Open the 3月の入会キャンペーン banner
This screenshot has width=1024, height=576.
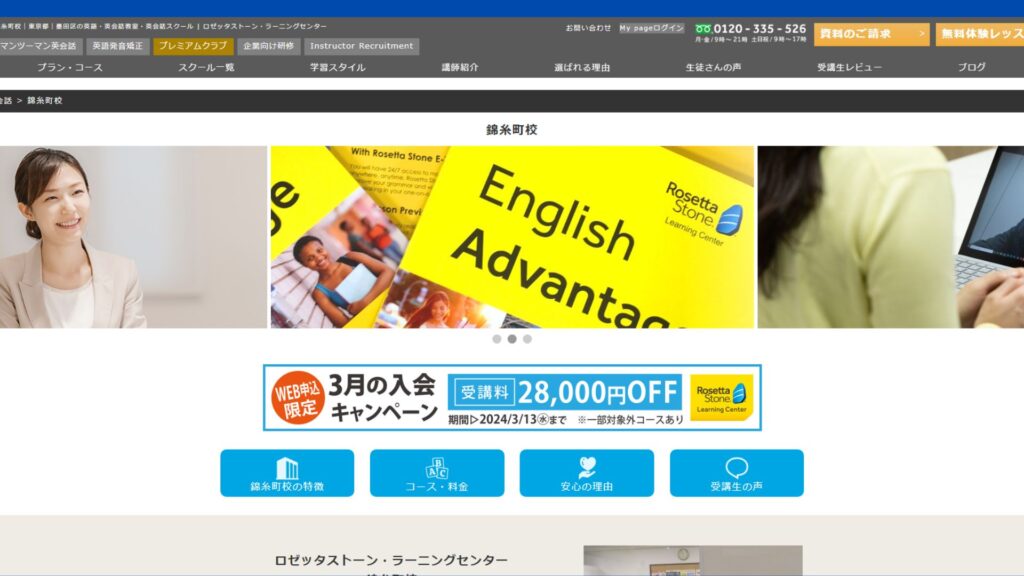512,398
